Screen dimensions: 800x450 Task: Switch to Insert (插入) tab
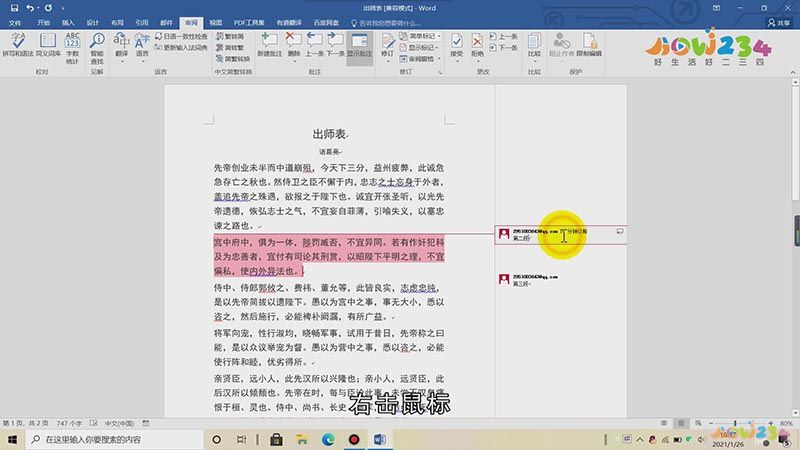point(68,23)
